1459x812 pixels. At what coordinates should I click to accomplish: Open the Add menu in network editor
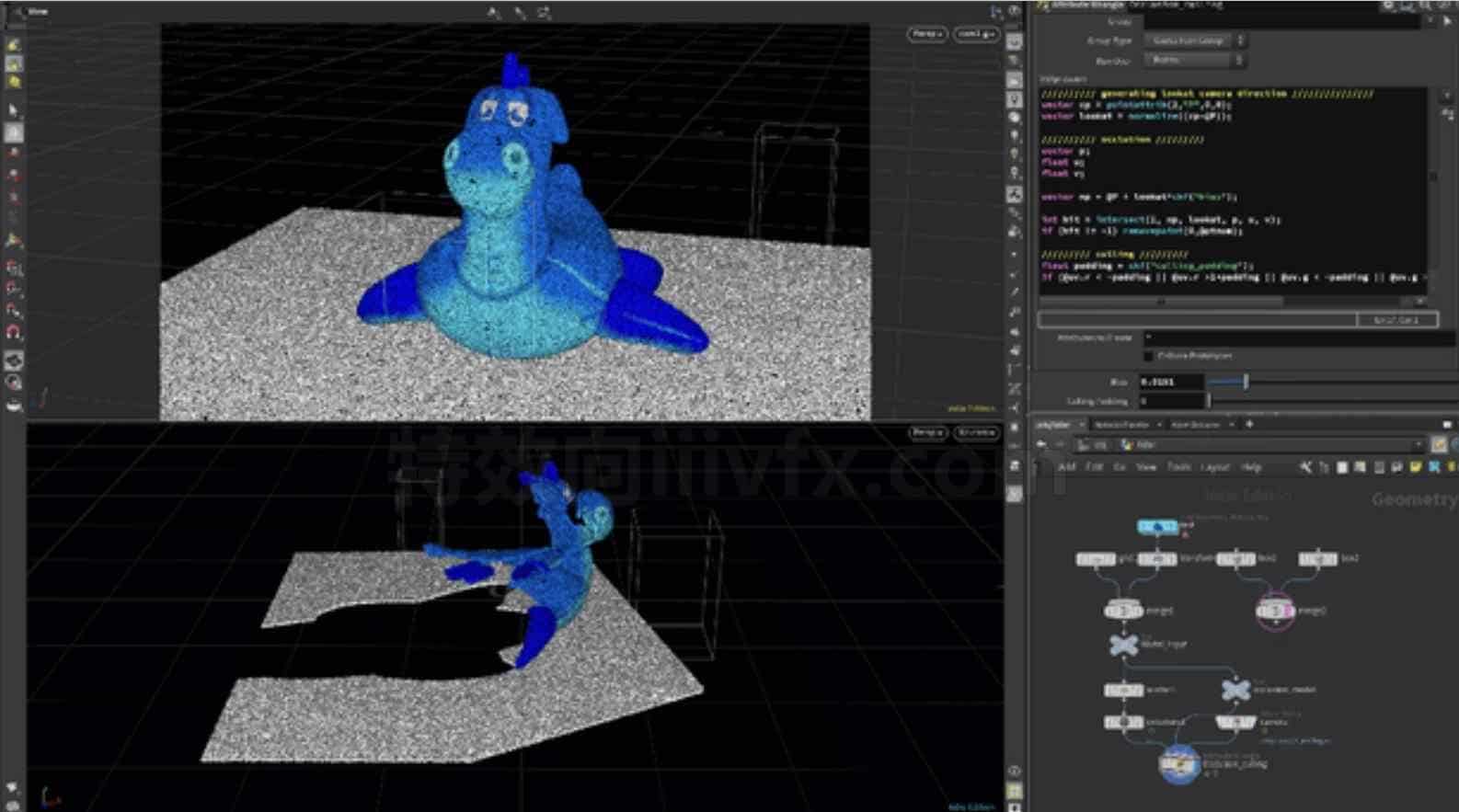coord(1067,467)
